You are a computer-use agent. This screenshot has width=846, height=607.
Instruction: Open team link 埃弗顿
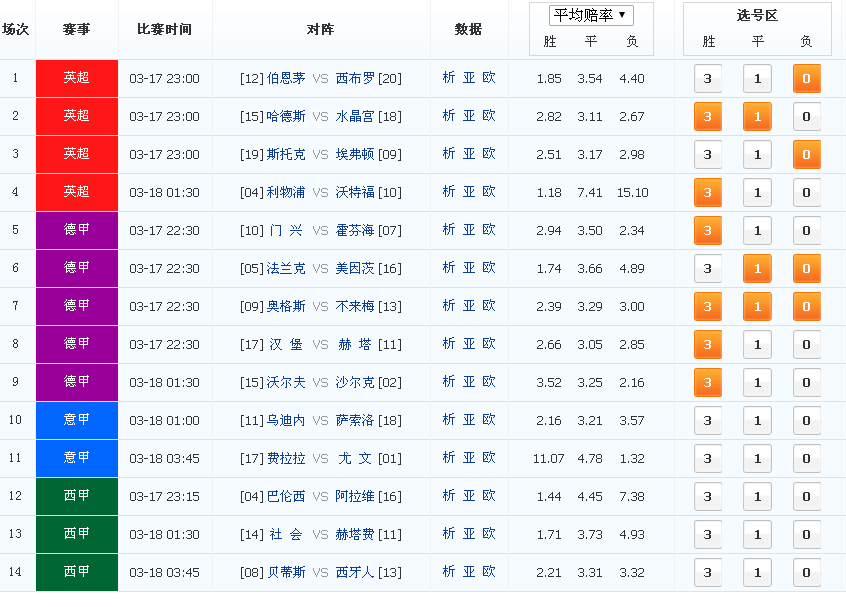(x=355, y=154)
